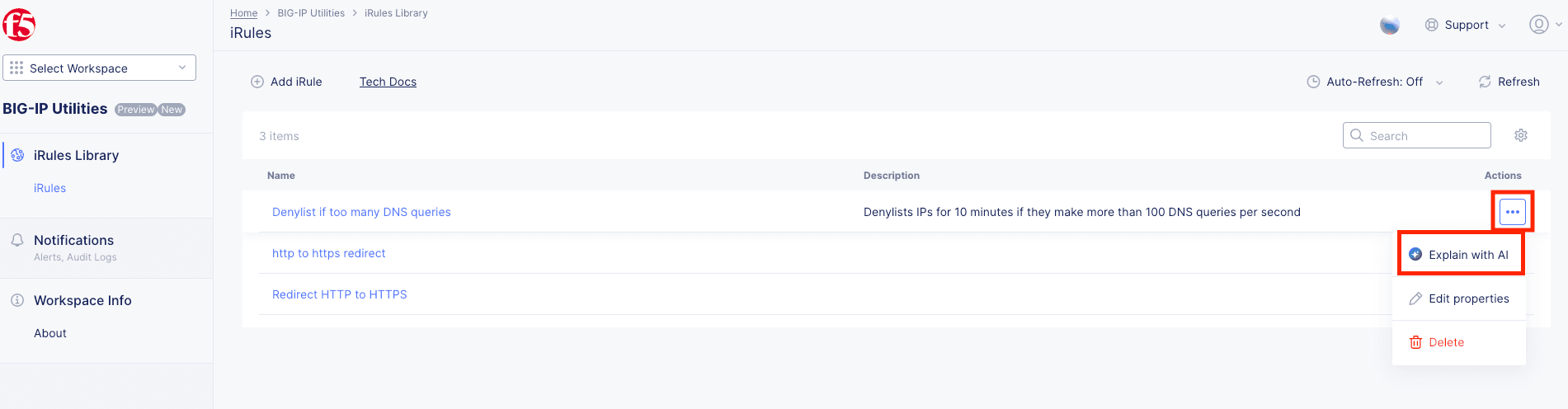Image resolution: width=1568 pixels, height=409 pixels.
Task: Open the Auto-Refresh: Off dropdown
Action: click(x=1375, y=82)
